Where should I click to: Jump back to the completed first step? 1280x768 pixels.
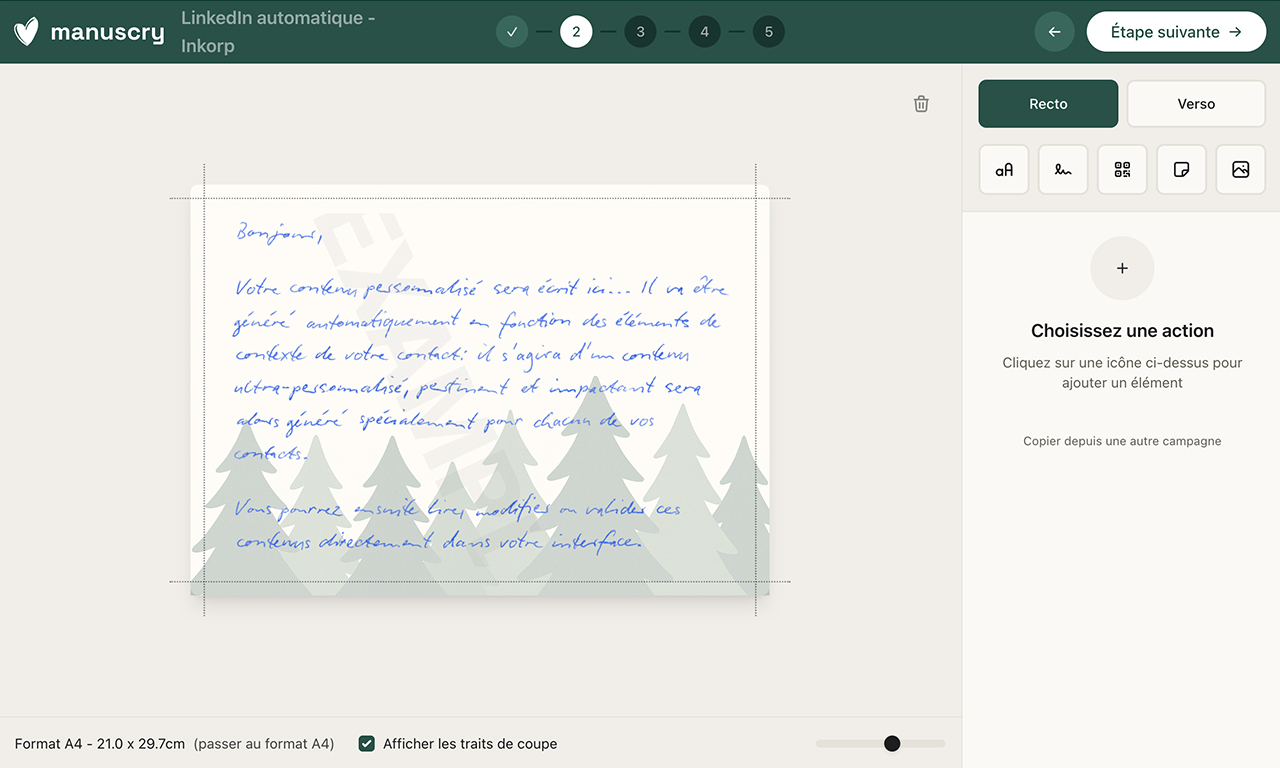[x=512, y=31]
